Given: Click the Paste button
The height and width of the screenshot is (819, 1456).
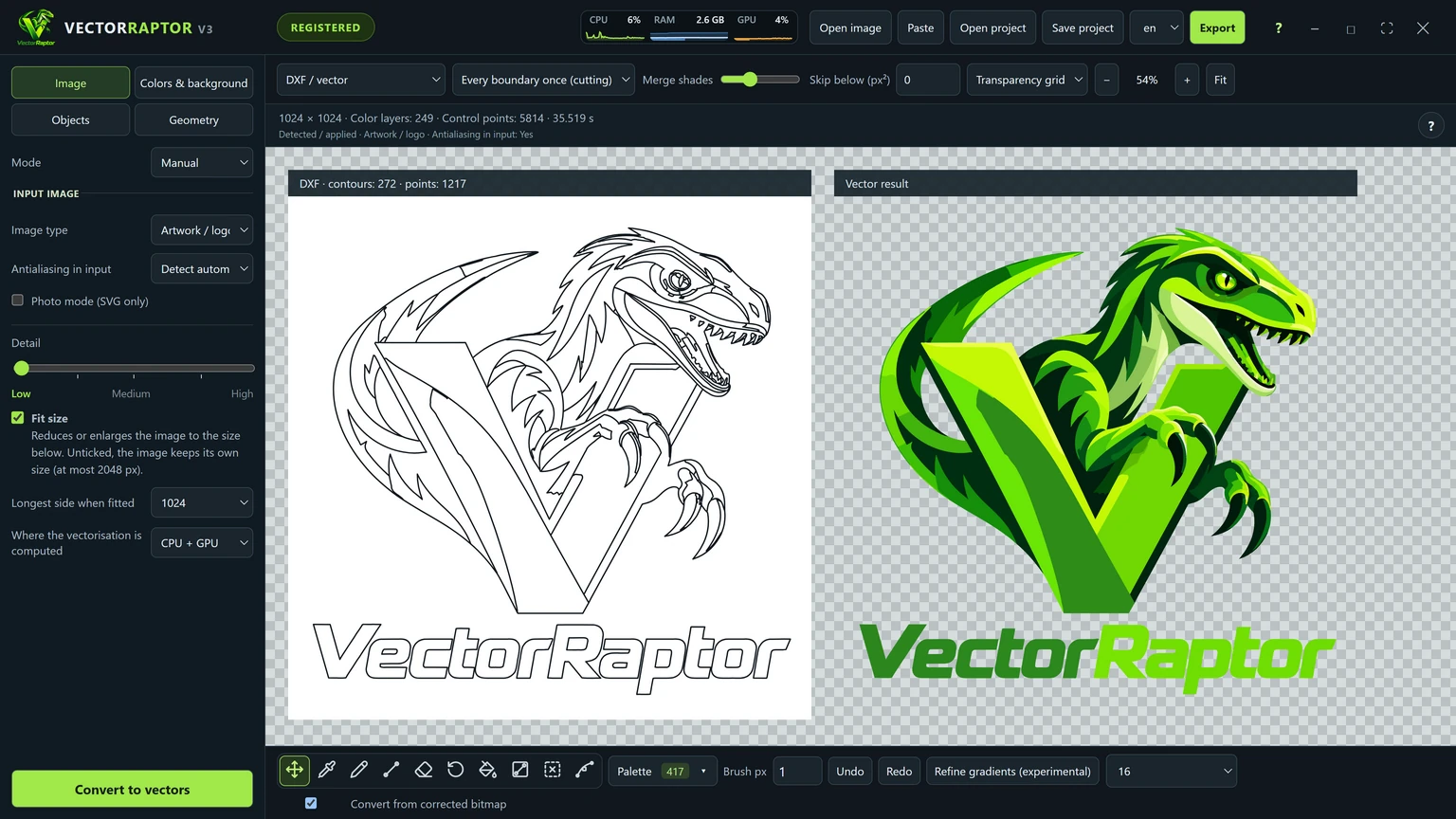Looking at the screenshot, I should click(920, 27).
